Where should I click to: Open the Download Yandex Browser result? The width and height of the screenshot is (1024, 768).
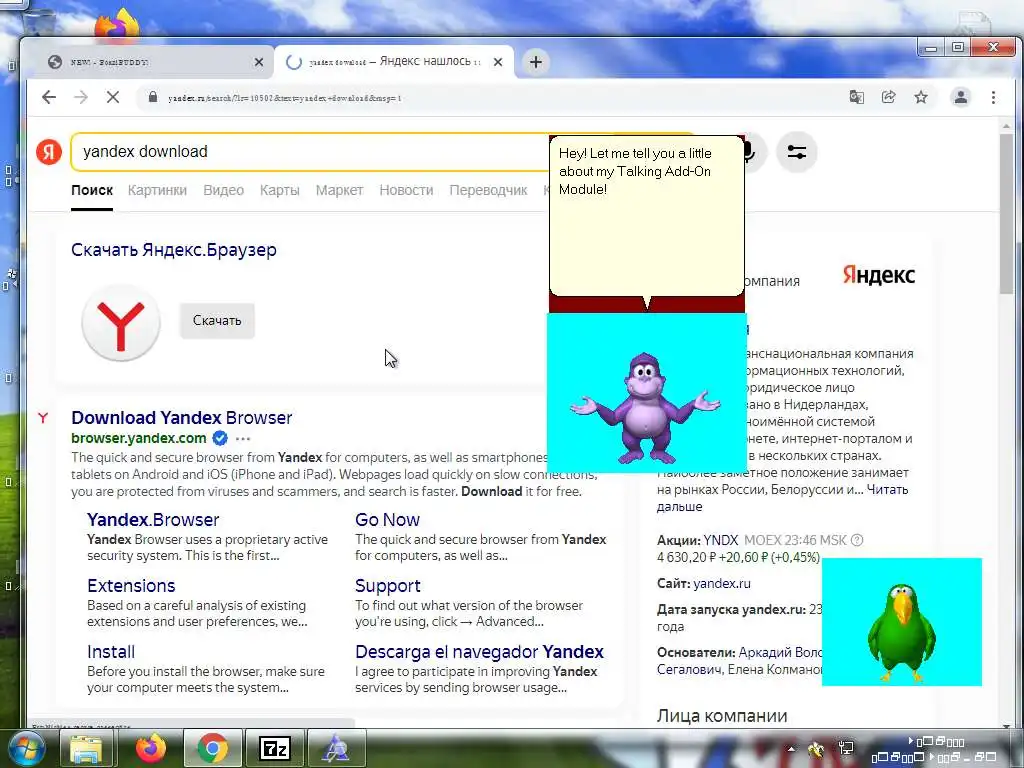pos(182,418)
